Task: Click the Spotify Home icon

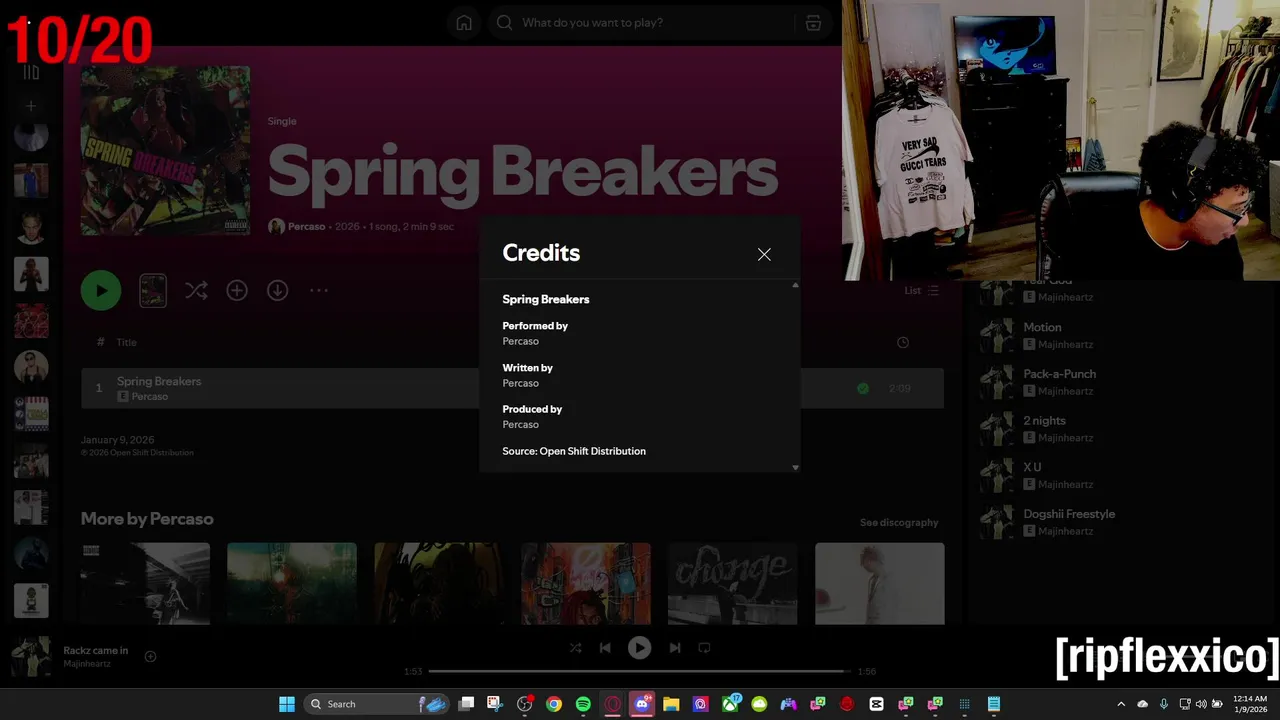Action: [x=464, y=23]
